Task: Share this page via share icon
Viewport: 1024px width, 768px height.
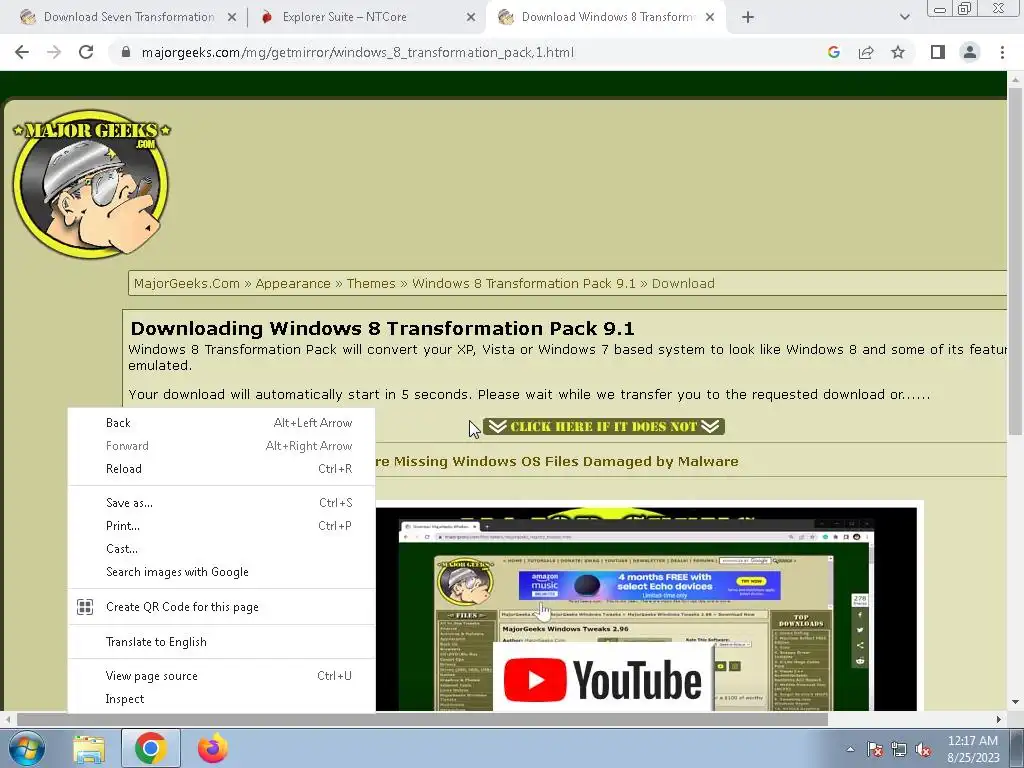Action: click(866, 52)
